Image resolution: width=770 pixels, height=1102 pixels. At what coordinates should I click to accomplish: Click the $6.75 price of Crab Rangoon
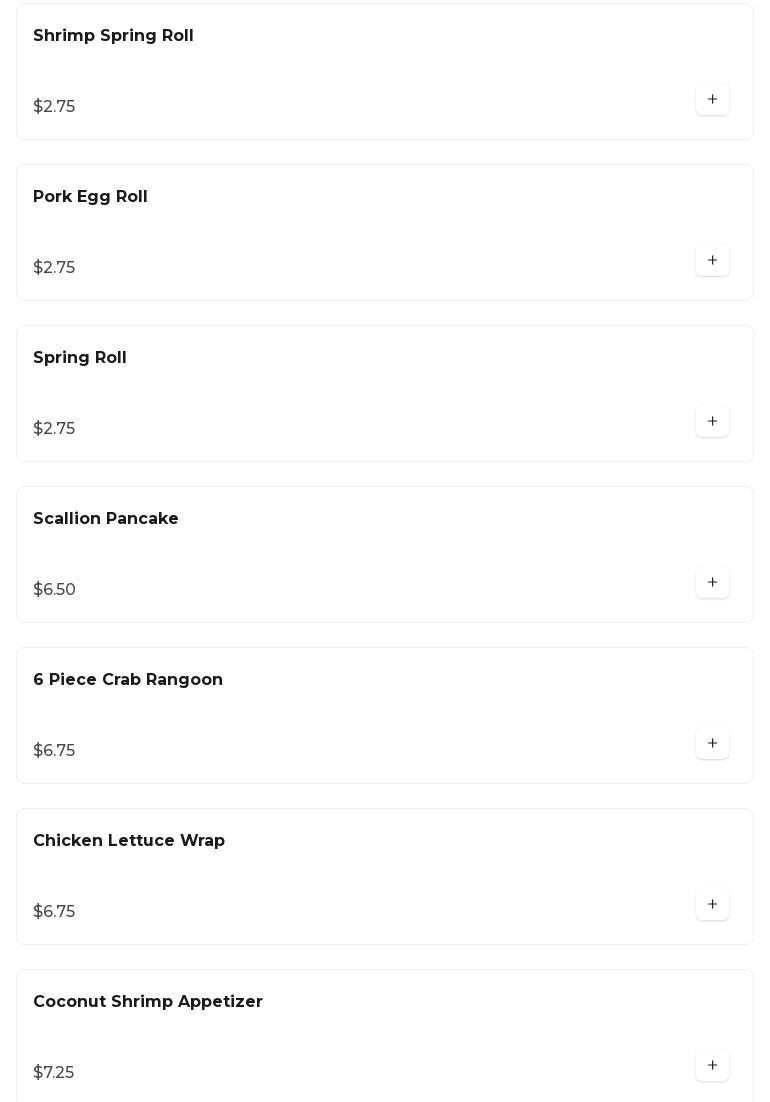[54, 751]
